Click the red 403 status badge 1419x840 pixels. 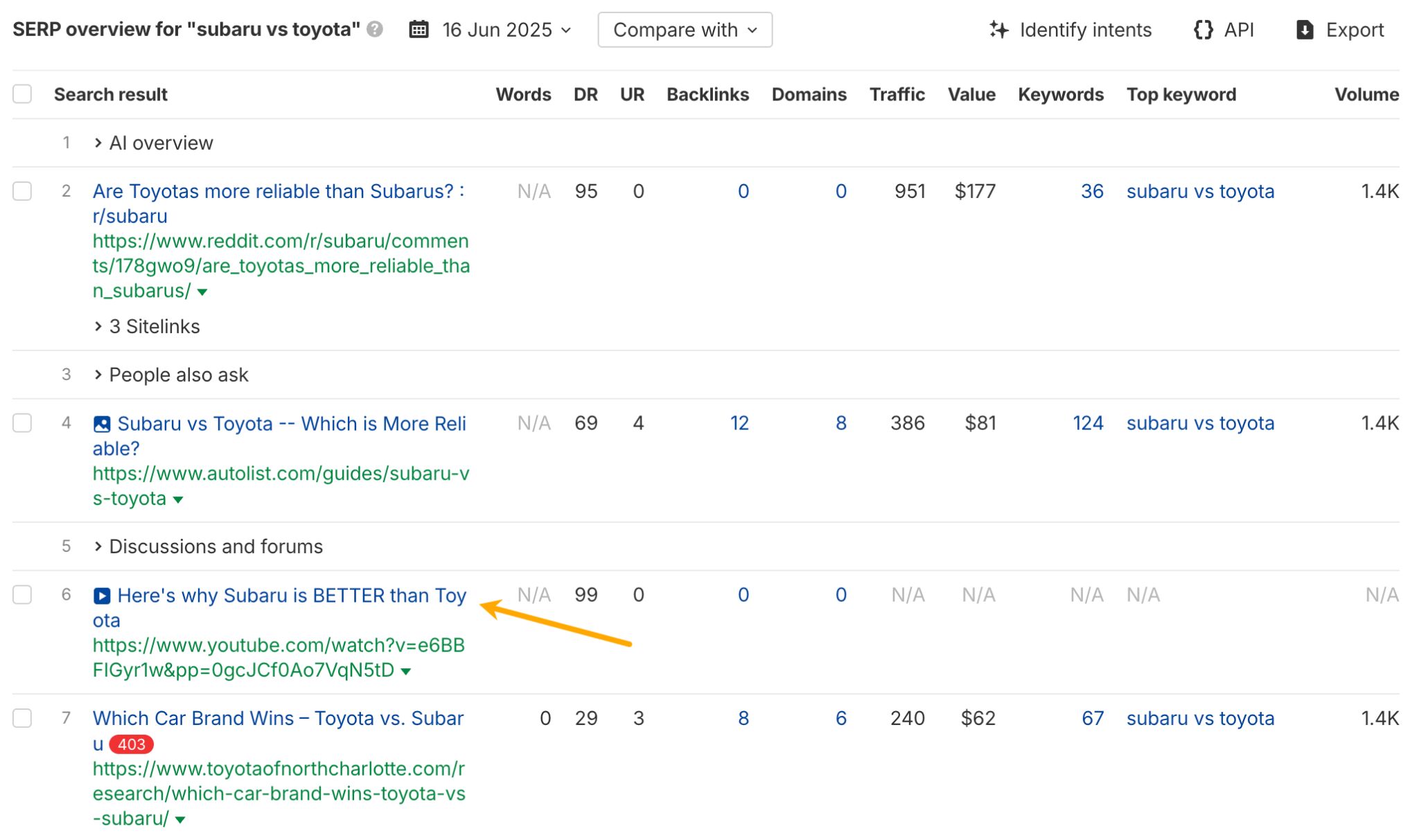click(x=132, y=744)
